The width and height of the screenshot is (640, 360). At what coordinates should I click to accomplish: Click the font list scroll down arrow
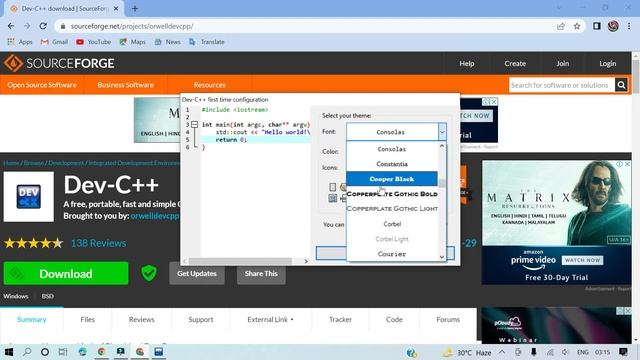pos(442,257)
